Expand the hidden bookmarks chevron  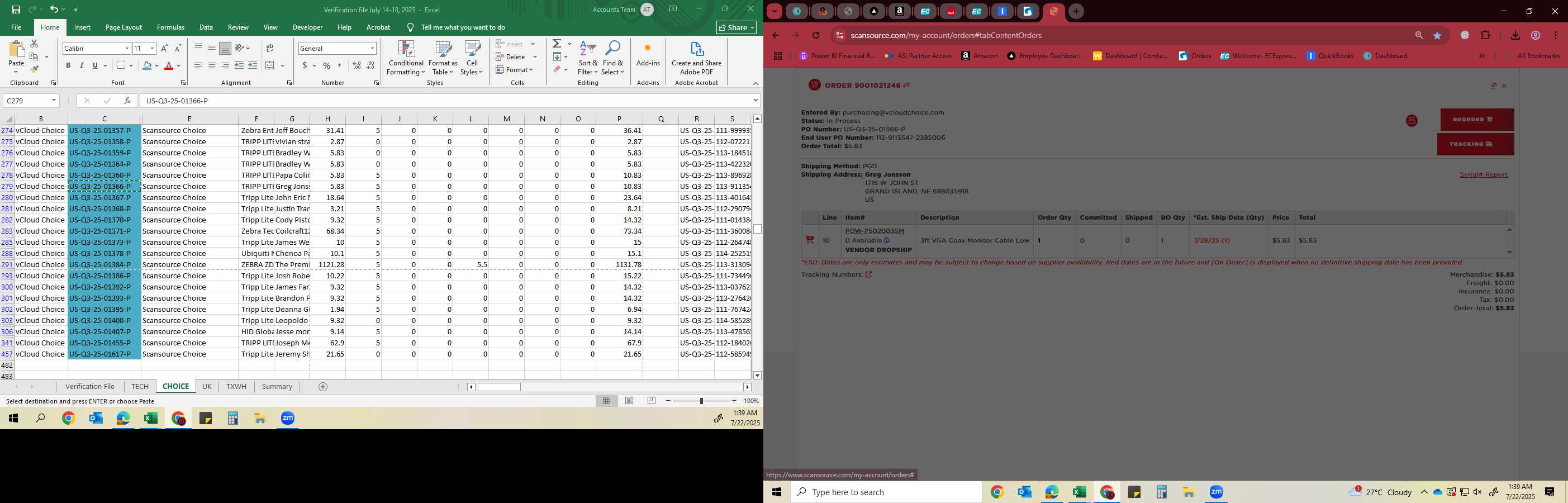(x=1481, y=55)
